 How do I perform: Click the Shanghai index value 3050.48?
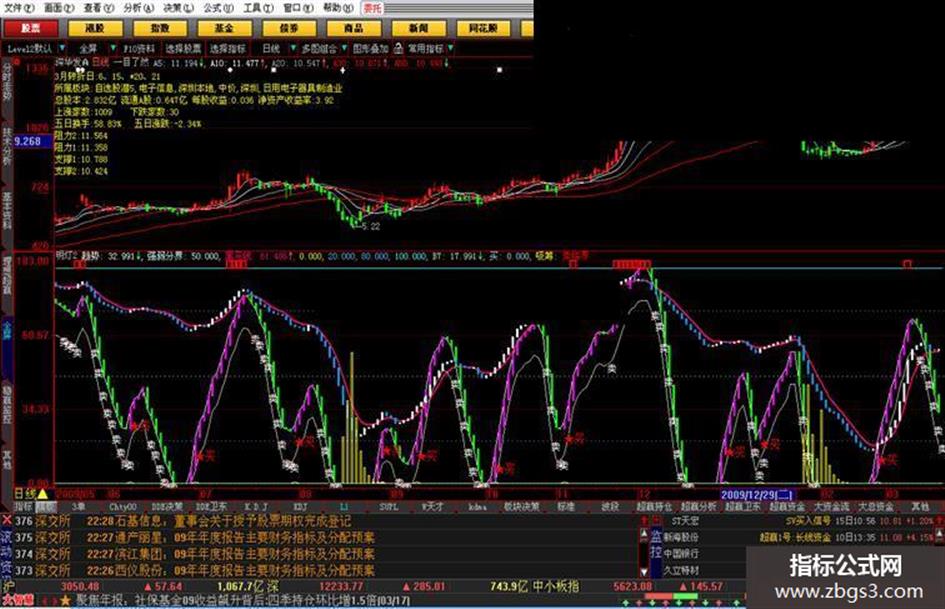pos(80,586)
